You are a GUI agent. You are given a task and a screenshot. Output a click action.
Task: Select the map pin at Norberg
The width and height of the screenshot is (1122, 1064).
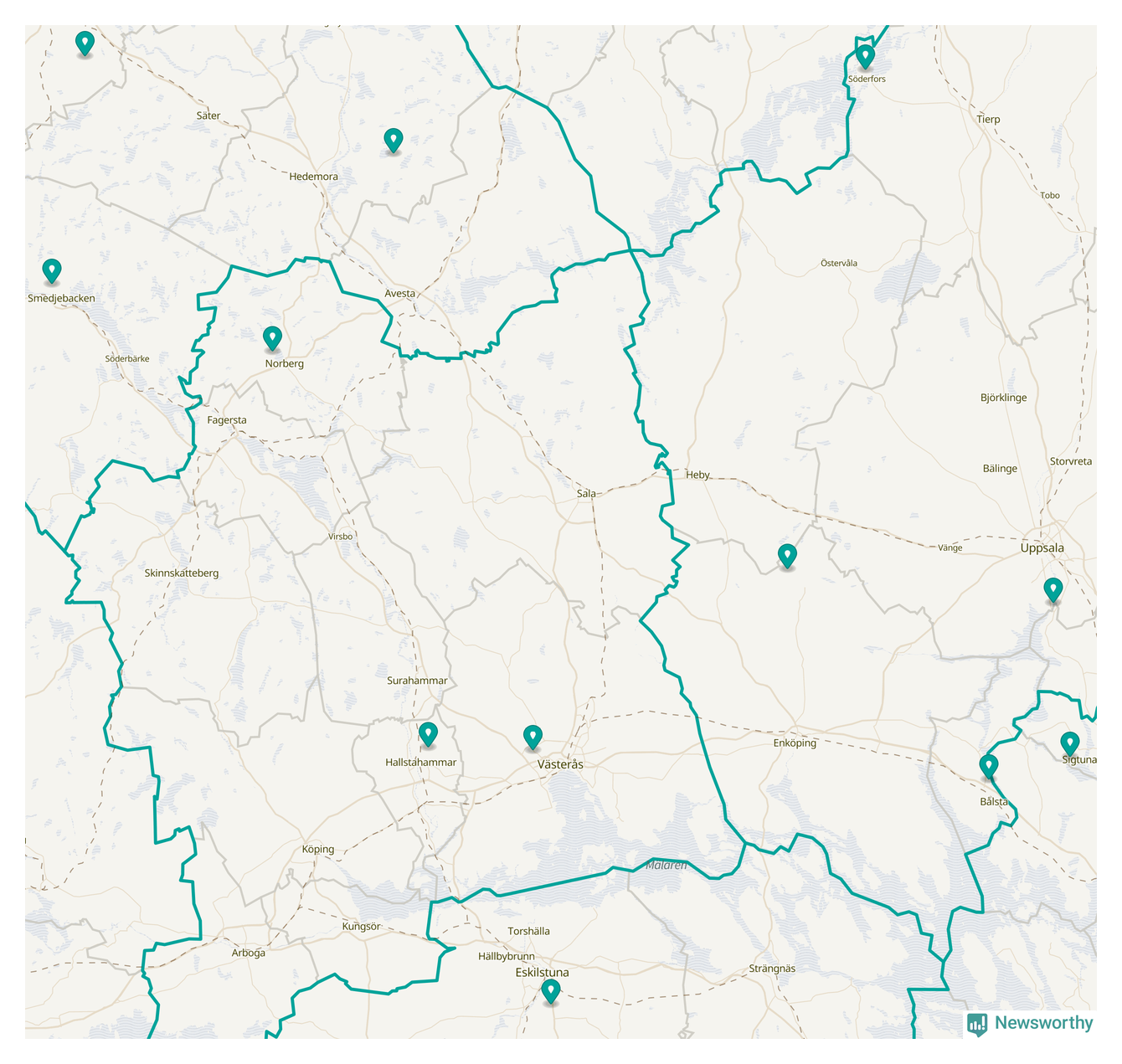click(272, 339)
